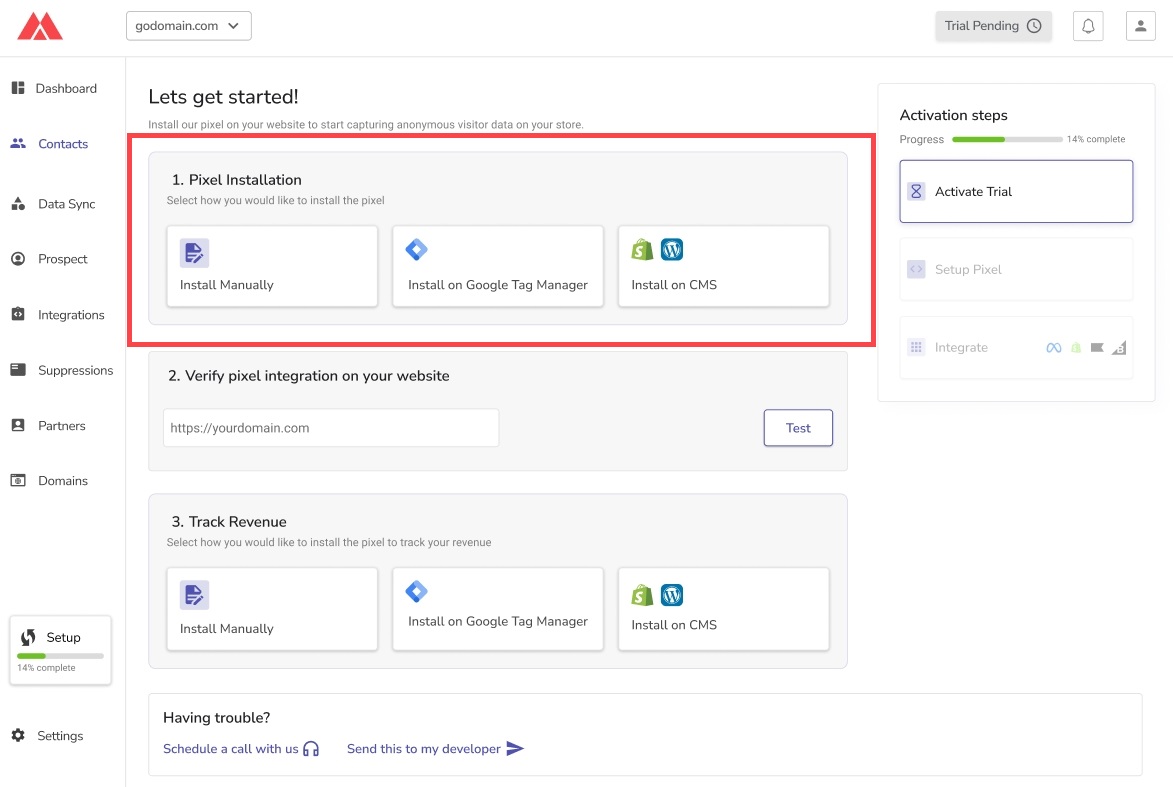
Task: Click the Integrate activation step
Action: [x=1016, y=347]
